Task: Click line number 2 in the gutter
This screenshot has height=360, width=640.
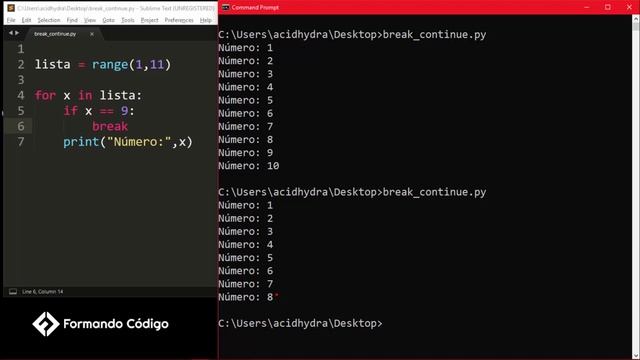Action: point(20,64)
